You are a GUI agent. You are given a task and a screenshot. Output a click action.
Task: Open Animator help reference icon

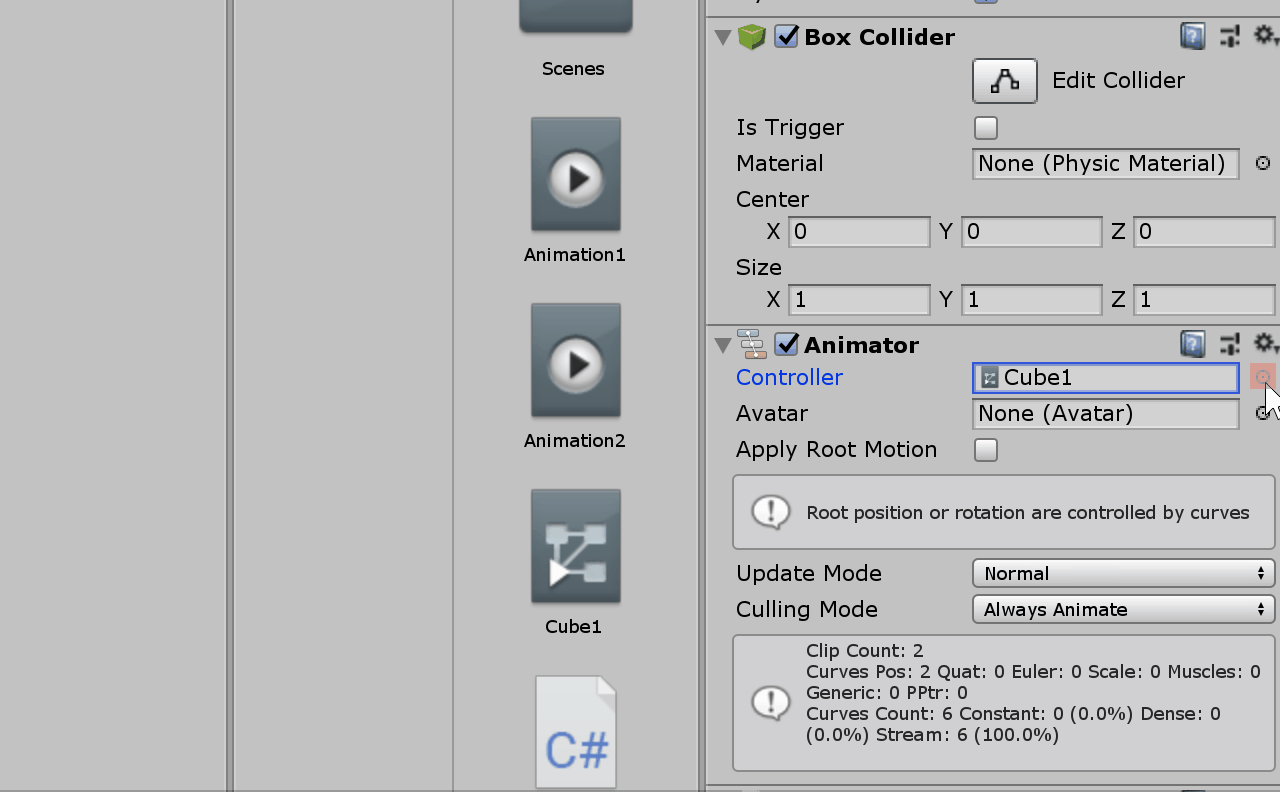[x=1192, y=345]
